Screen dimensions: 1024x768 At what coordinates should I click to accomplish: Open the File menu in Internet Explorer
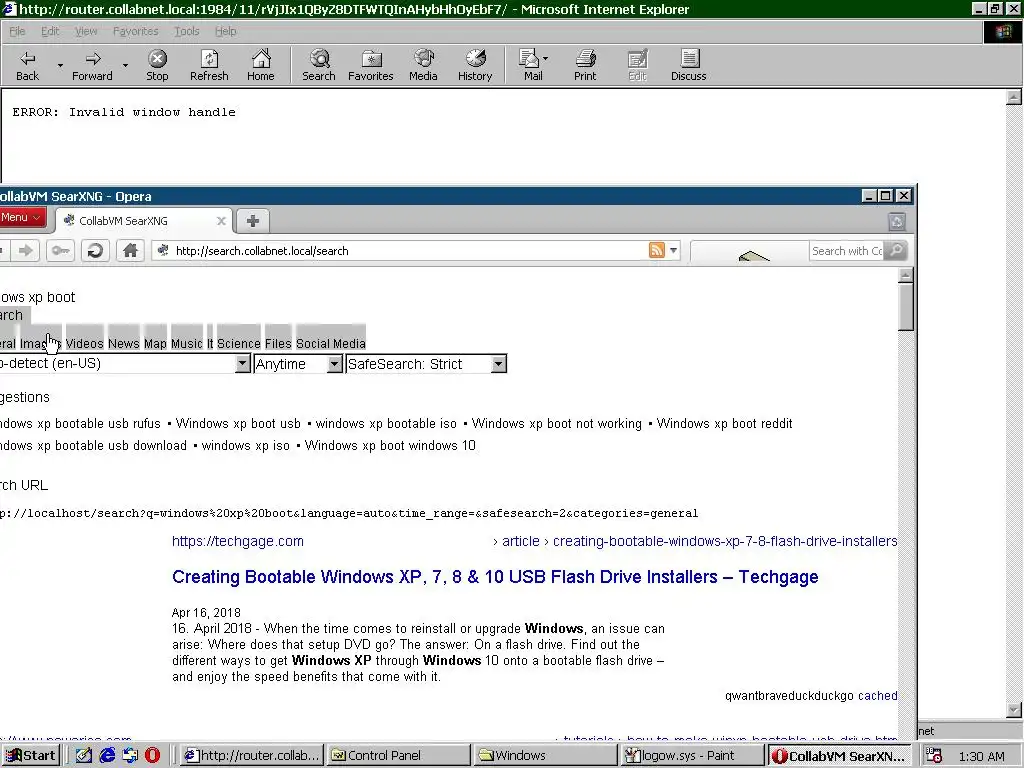tap(17, 31)
